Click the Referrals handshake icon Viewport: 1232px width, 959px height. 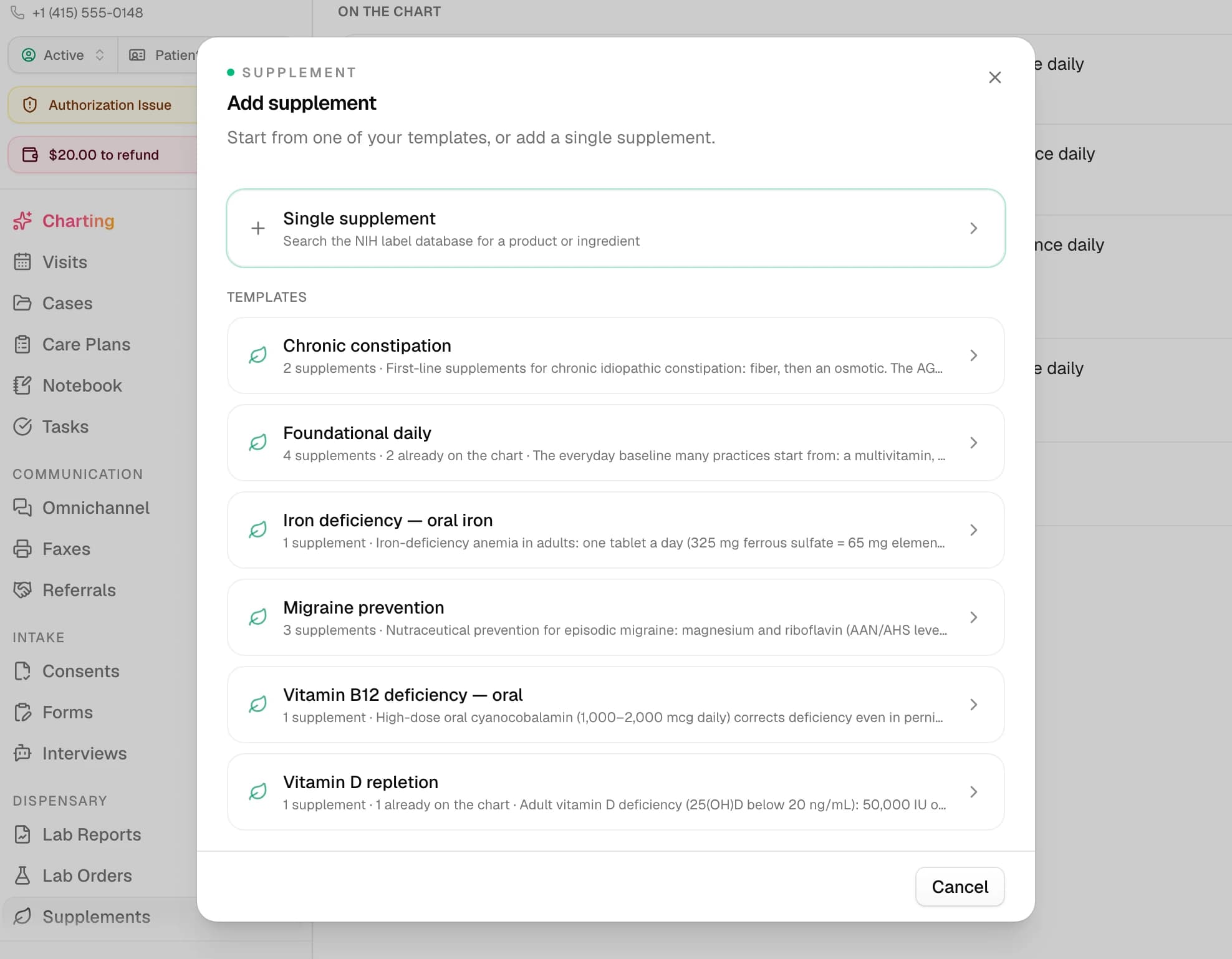pos(22,590)
